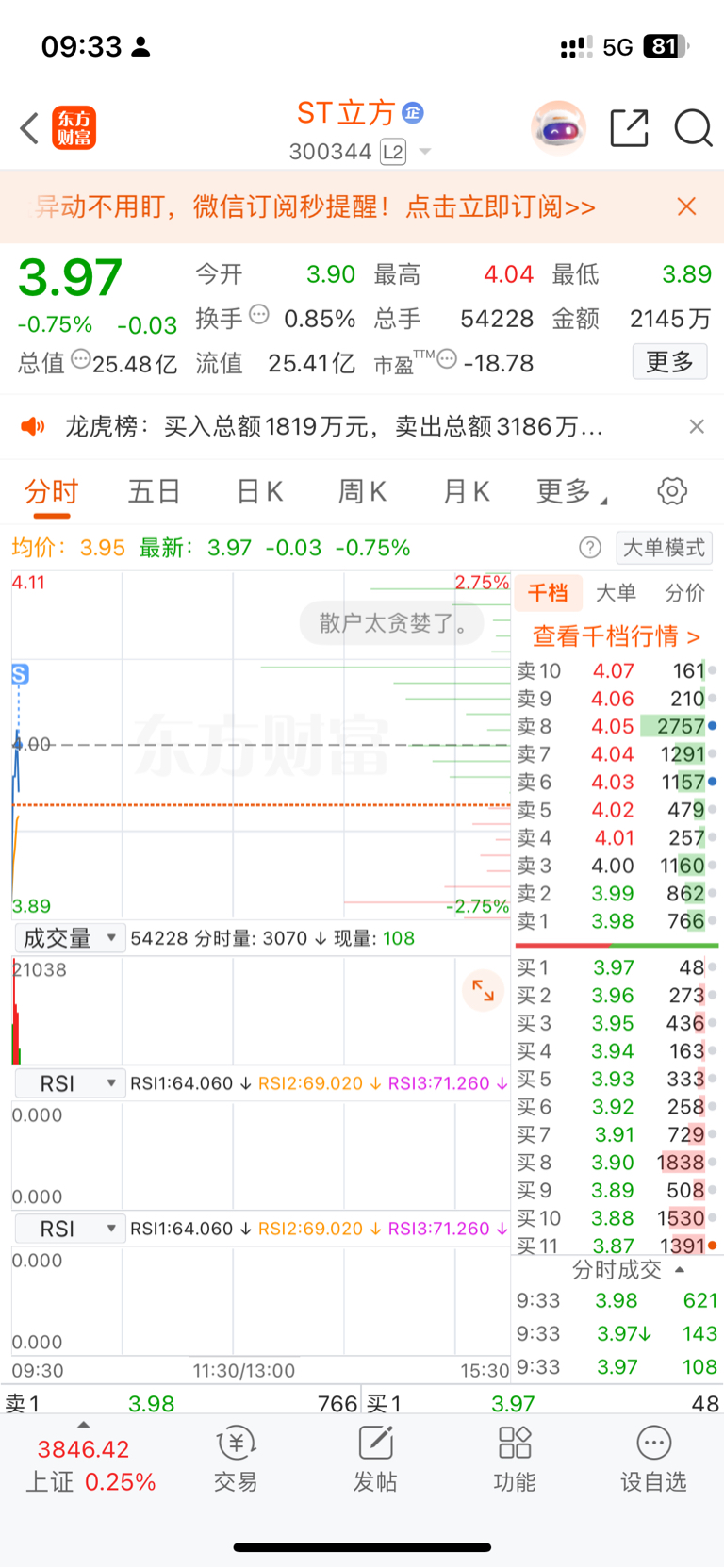Tap the speaker announcement icon
The height and width of the screenshot is (1568, 724).
[x=33, y=427]
